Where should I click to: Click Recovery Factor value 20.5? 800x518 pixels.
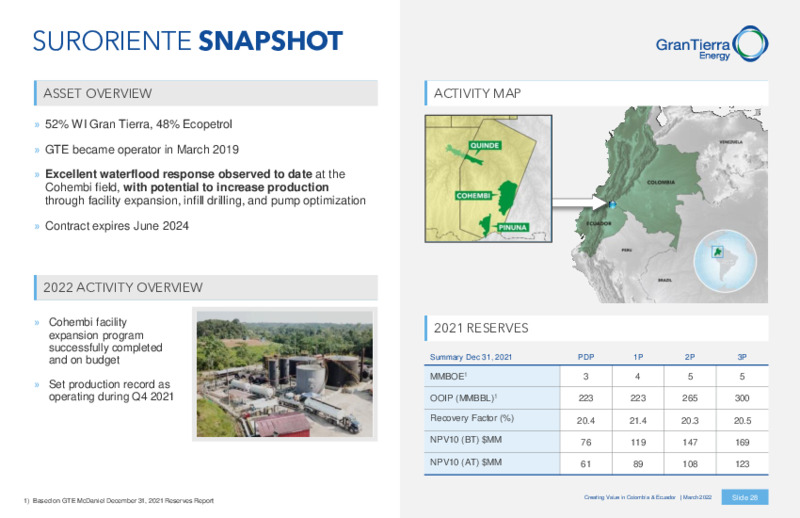click(742, 421)
